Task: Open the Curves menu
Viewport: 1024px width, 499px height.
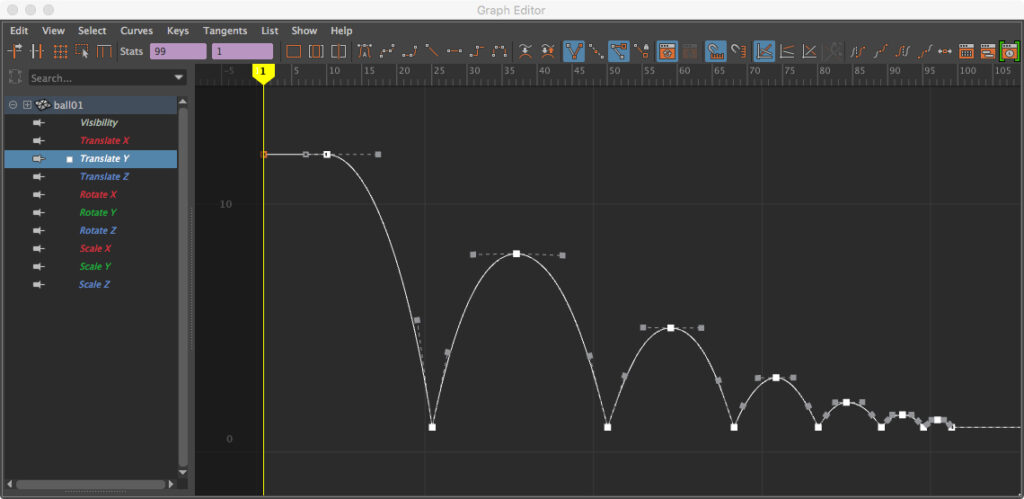Action: (x=136, y=31)
